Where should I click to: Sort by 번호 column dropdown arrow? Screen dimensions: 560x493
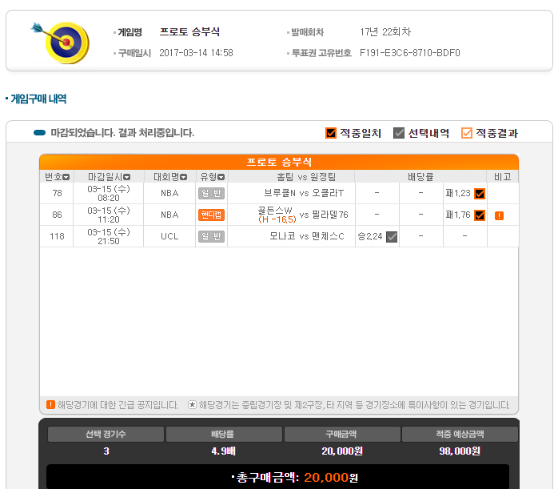coord(66,177)
